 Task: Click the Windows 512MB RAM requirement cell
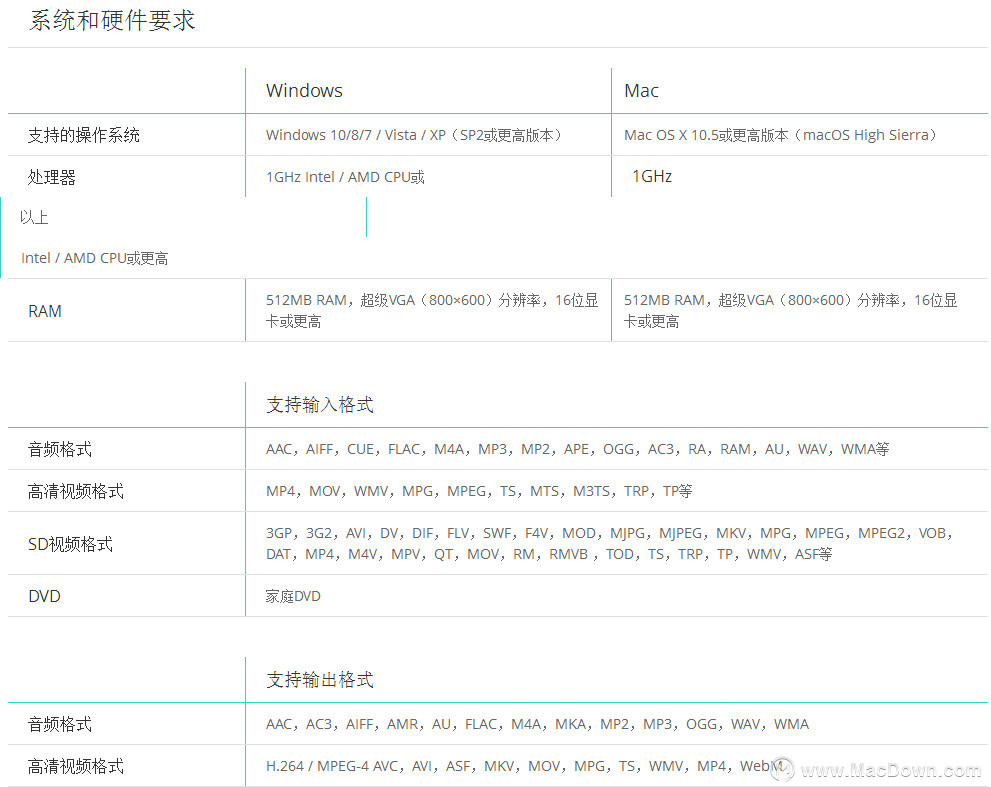coord(432,310)
